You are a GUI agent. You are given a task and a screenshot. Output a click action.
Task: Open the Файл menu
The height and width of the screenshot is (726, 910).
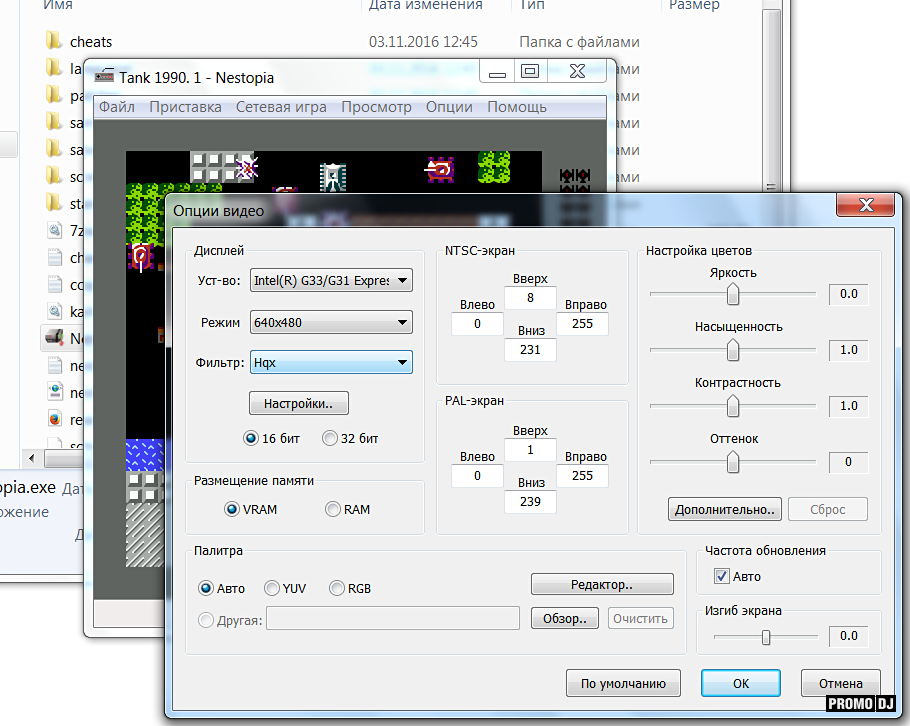(117, 107)
